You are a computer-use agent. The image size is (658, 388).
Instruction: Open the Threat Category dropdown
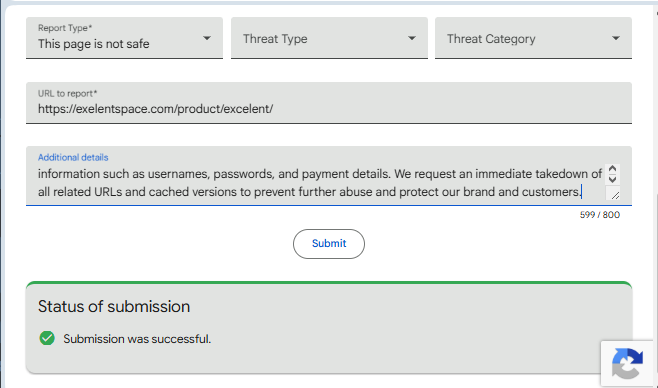click(533, 38)
